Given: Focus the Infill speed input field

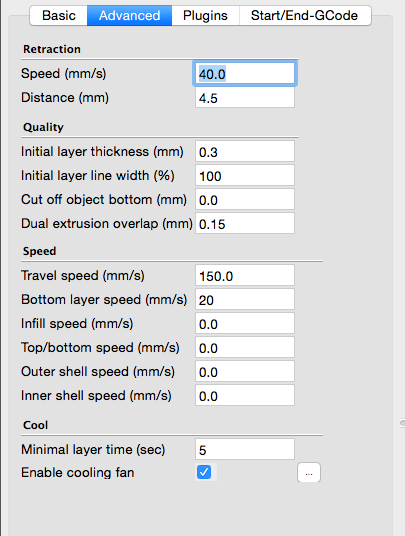Looking at the screenshot, I should pos(245,324).
